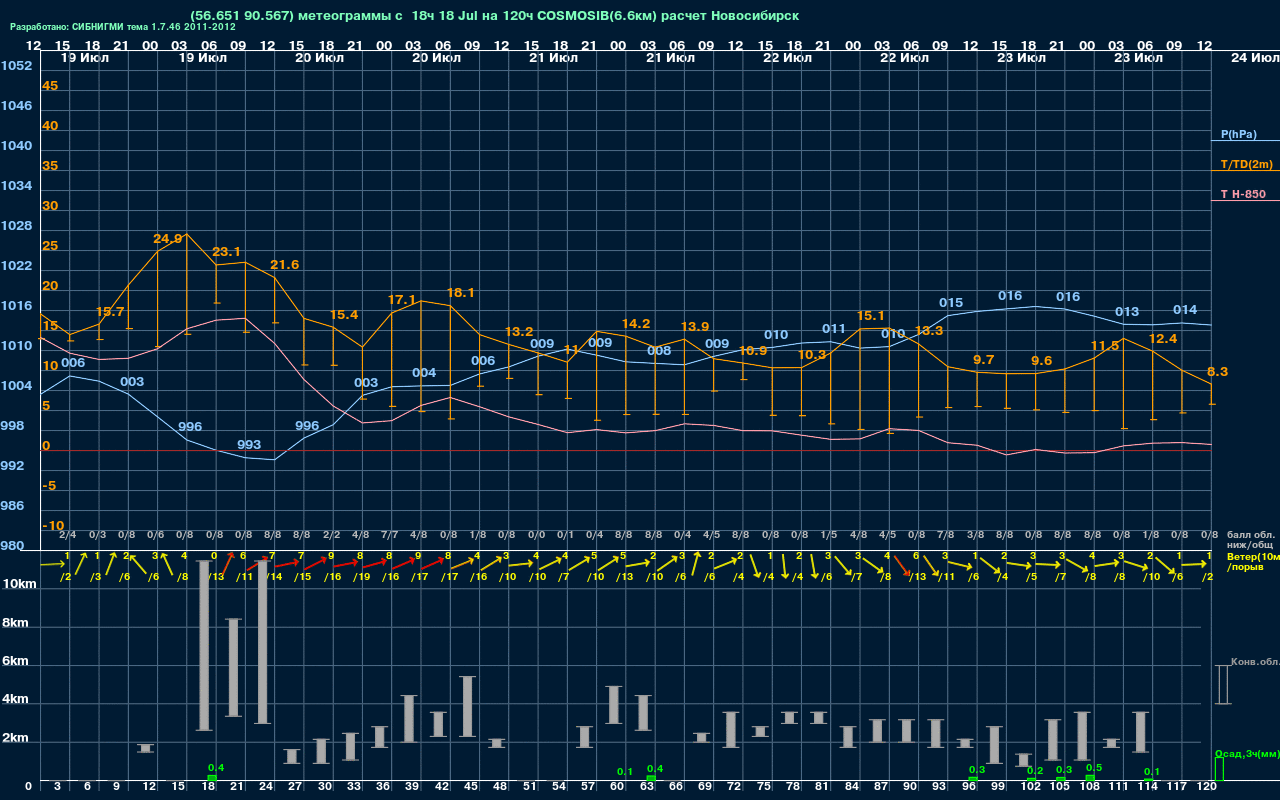1280x800 pixels.
Task: Click the 24 Июл date label
Action: click(1253, 58)
